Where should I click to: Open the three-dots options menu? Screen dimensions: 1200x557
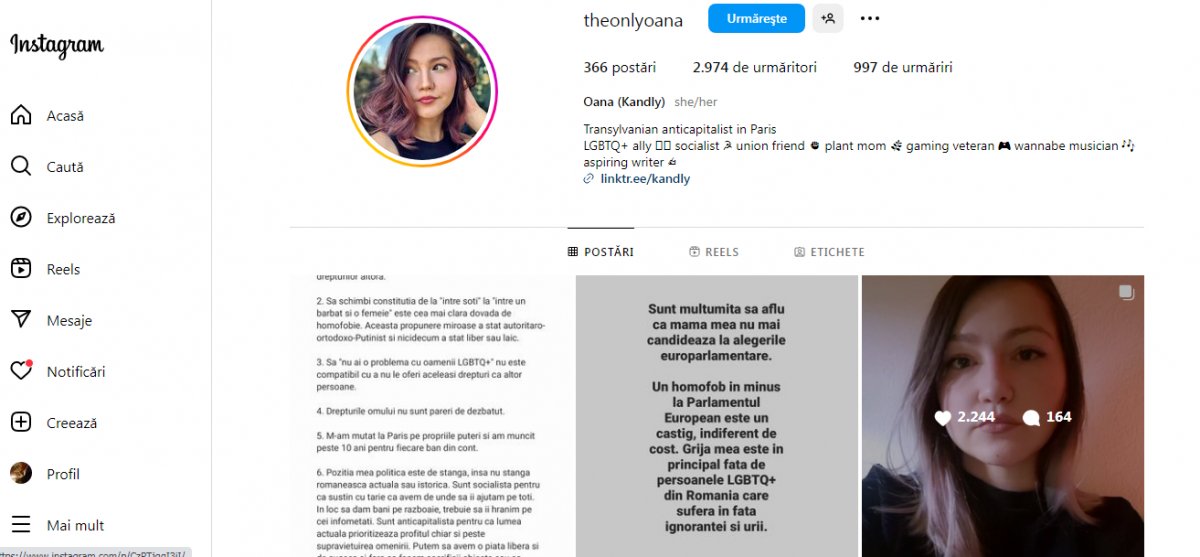click(870, 18)
